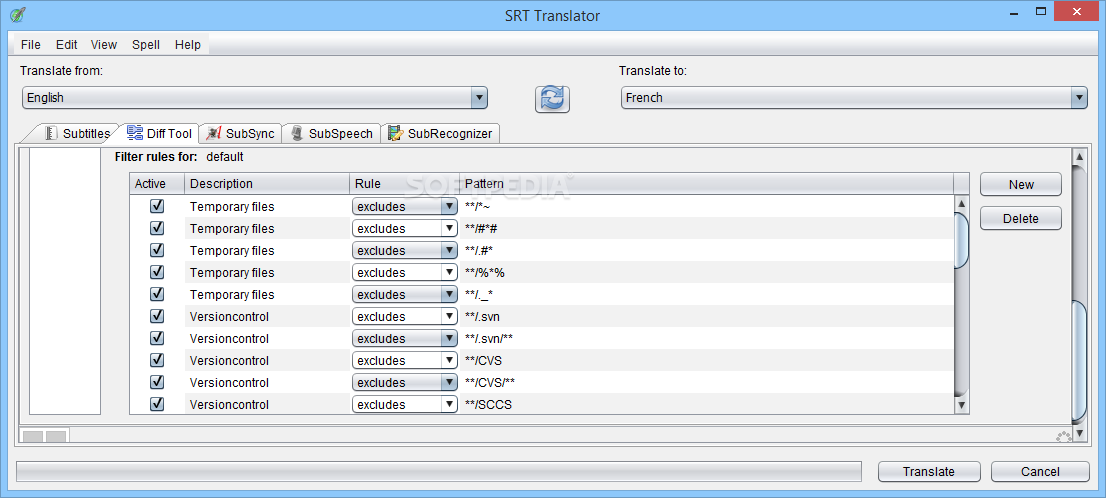This screenshot has width=1106, height=498.
Task: Click the **/%*% pattern cell
Action: [706, 272]
